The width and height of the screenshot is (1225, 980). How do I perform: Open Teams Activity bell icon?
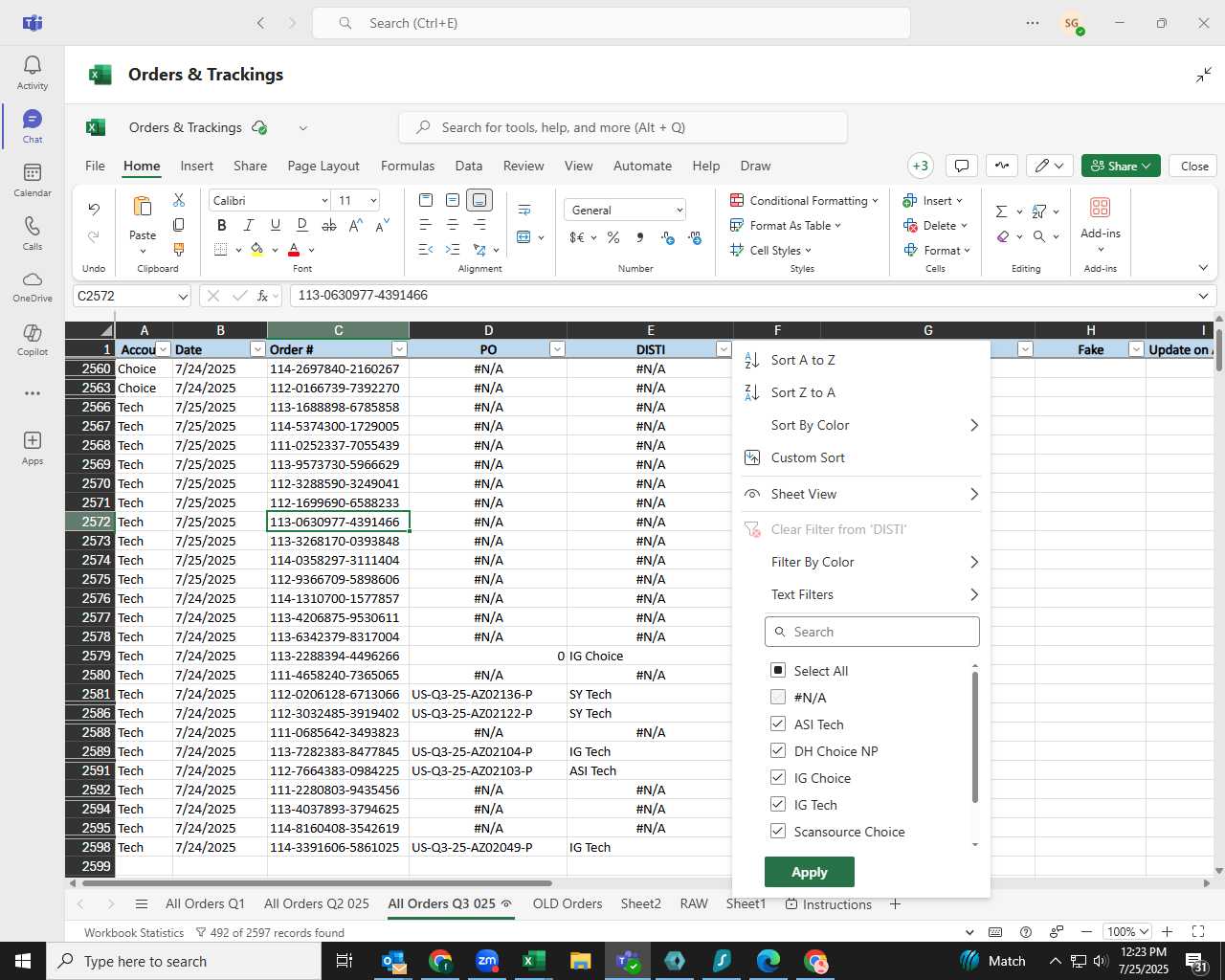tap(33, 65)
